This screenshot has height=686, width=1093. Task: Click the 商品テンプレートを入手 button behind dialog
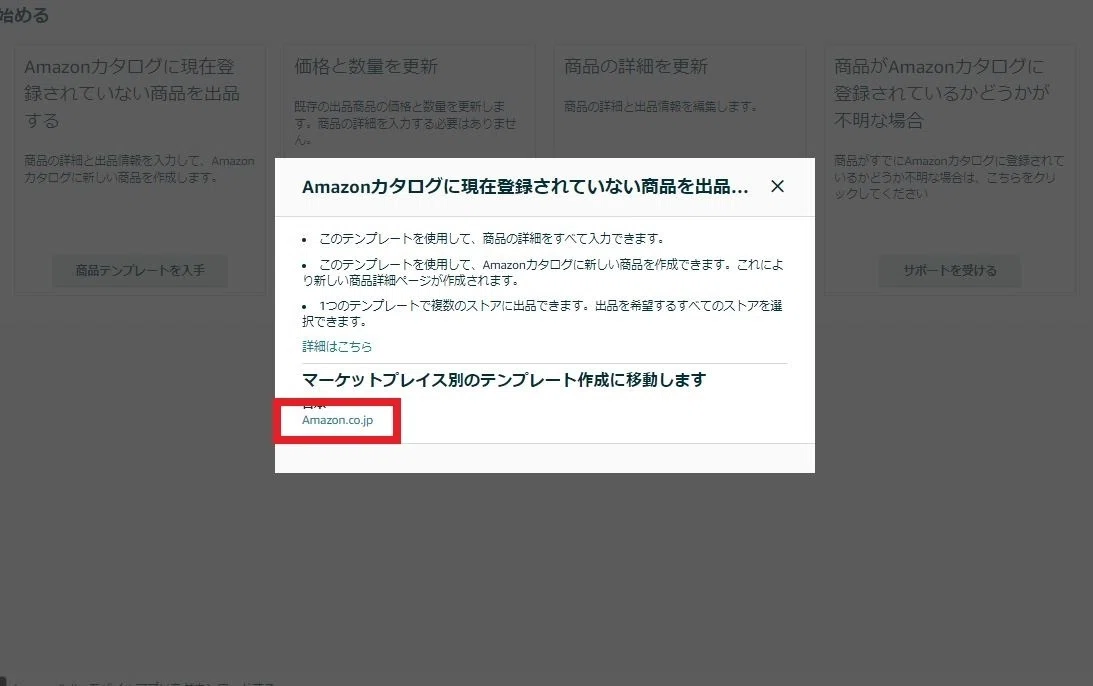pyautogui.click(x=140, y=270)
